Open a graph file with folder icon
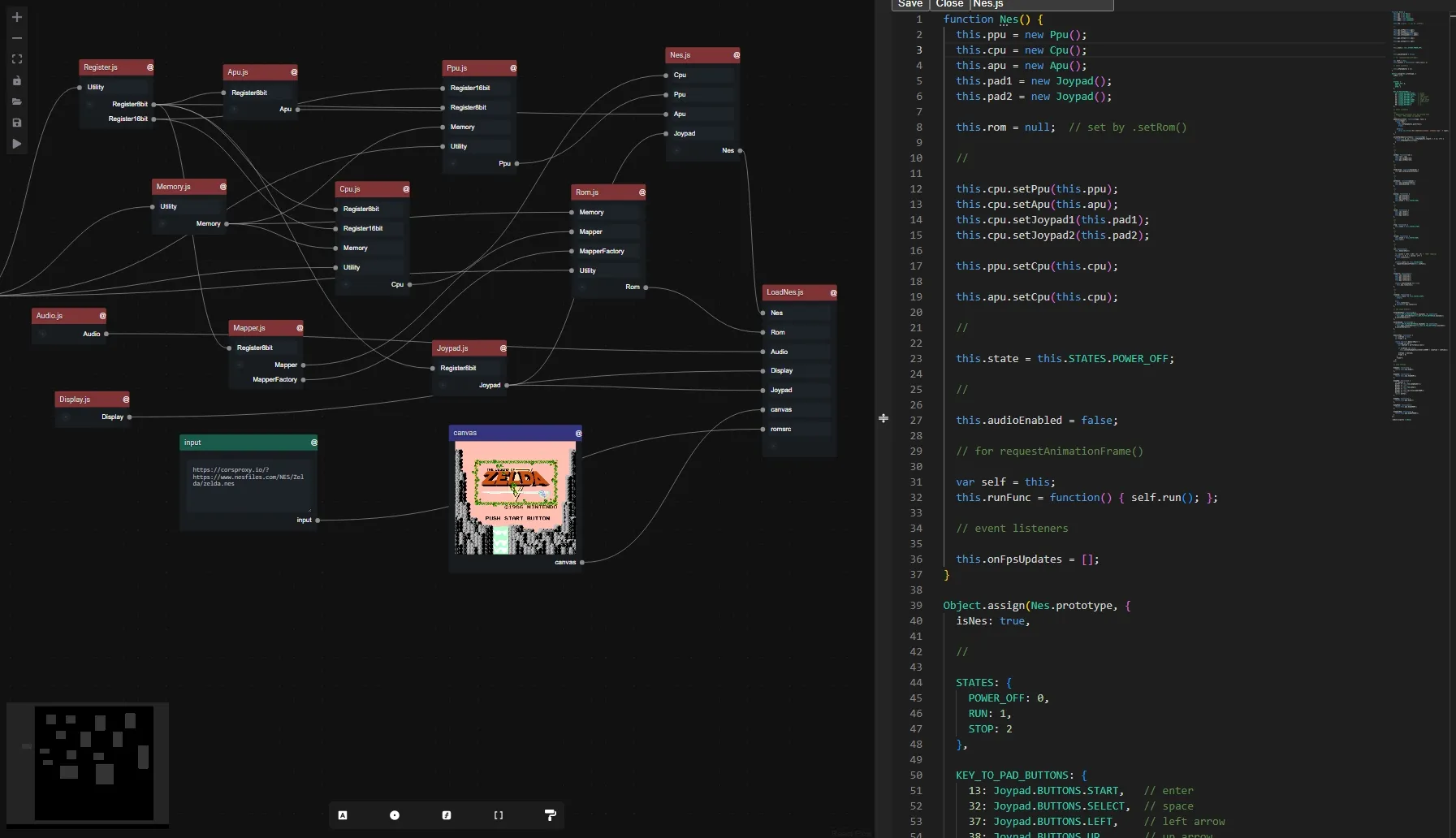 click(x=17, y=102)
